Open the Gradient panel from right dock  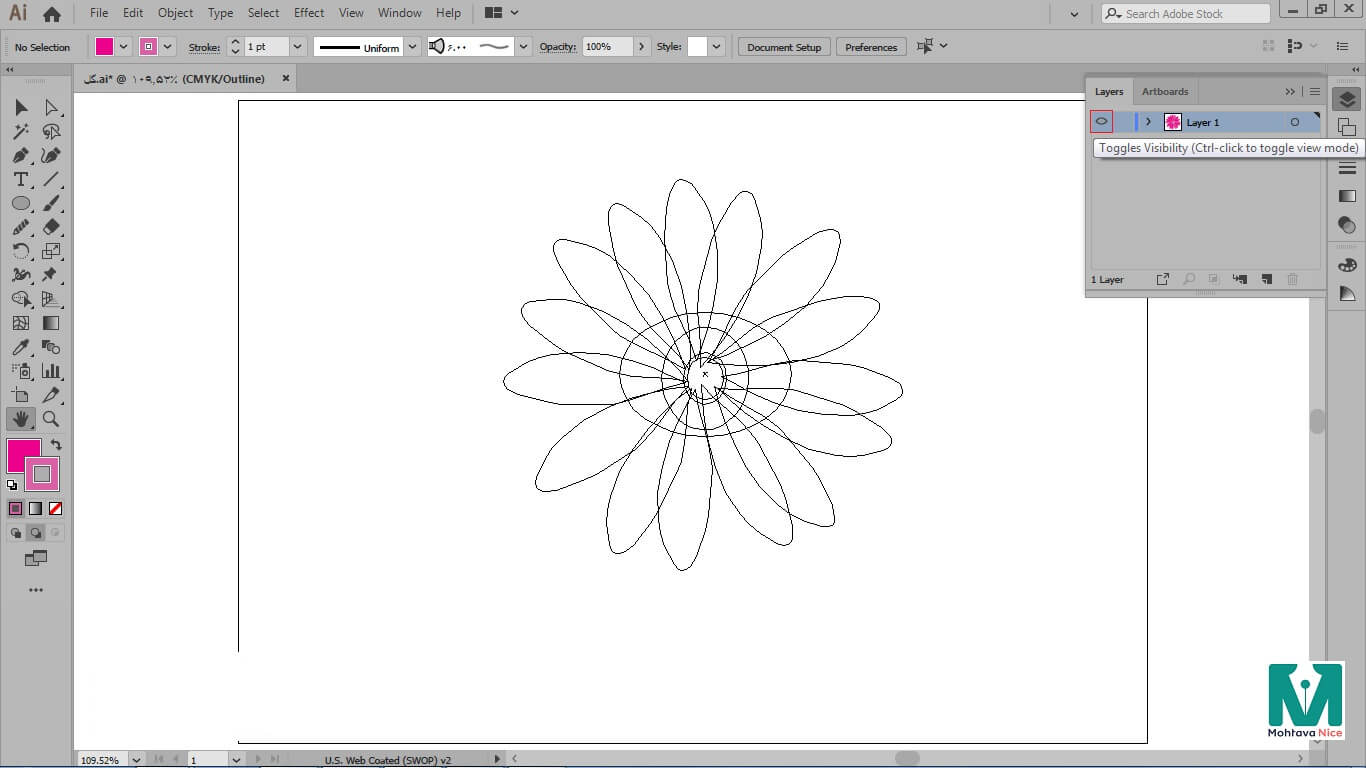point(1347,196)
